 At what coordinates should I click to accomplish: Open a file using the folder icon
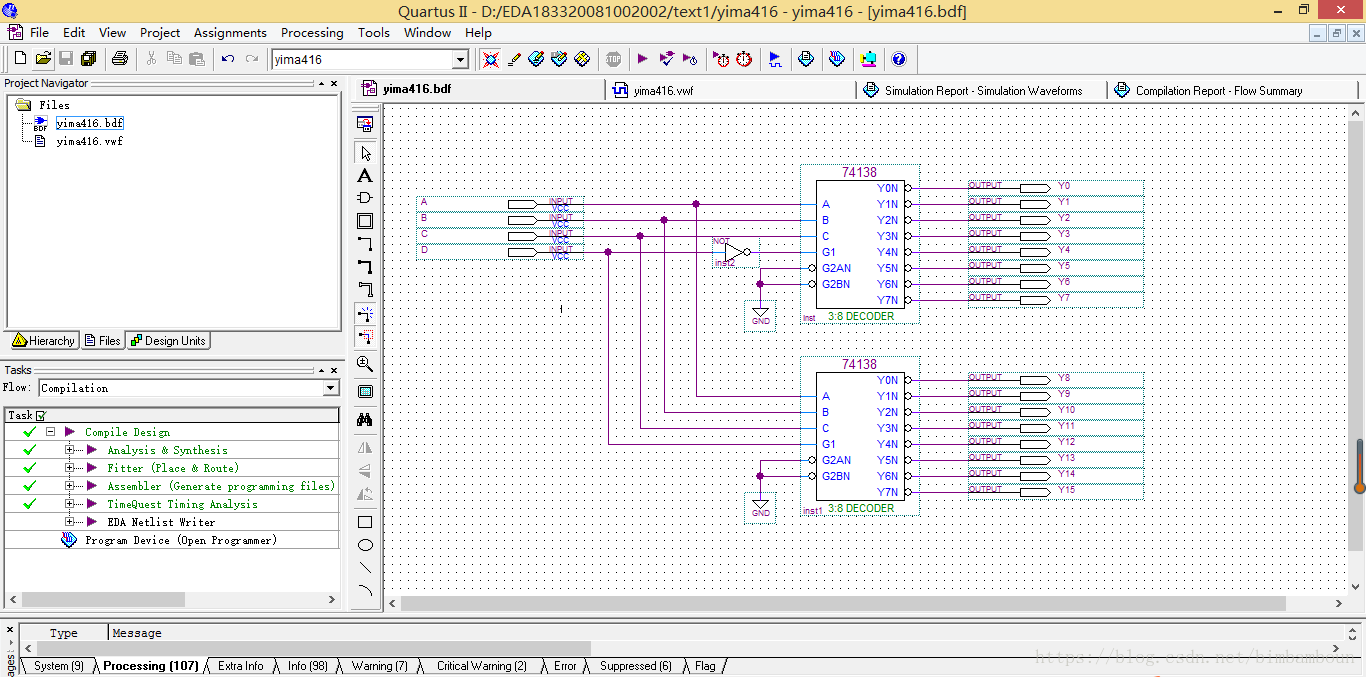[x=43, y=59]
